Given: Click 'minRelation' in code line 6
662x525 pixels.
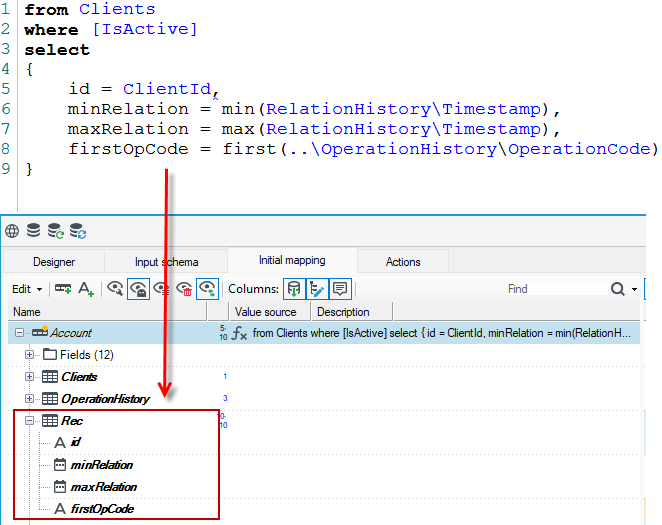Looking at the screenshot, I should 128,109.
